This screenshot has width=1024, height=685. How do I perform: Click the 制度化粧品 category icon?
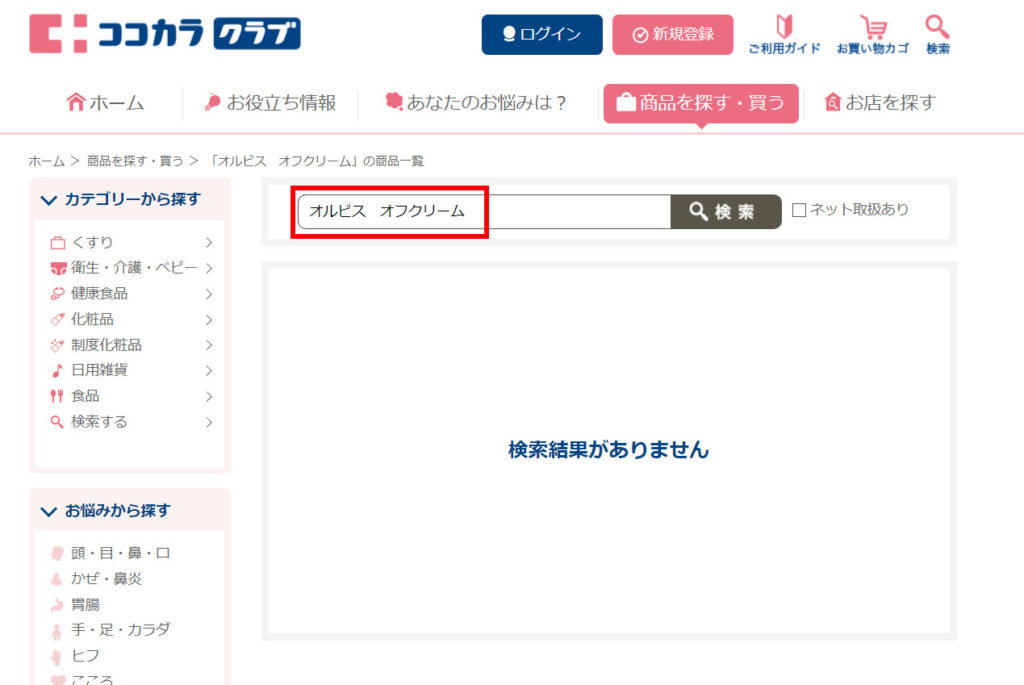point(57,345)
